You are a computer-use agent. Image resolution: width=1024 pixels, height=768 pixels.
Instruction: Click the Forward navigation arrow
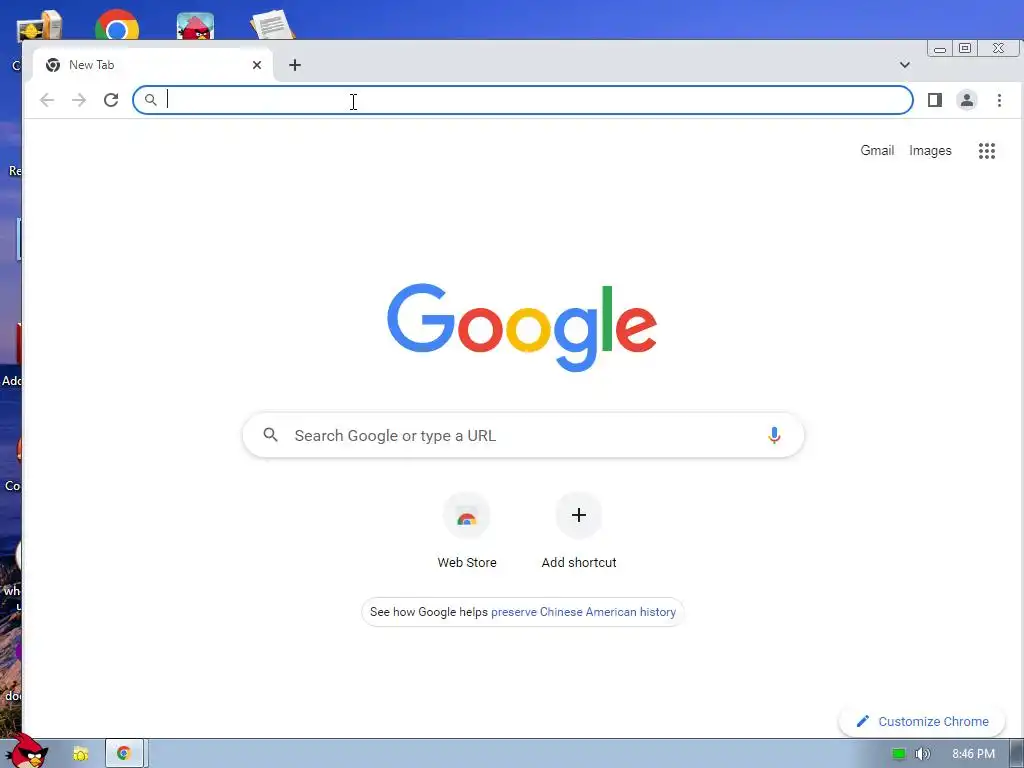click(79, 100)
